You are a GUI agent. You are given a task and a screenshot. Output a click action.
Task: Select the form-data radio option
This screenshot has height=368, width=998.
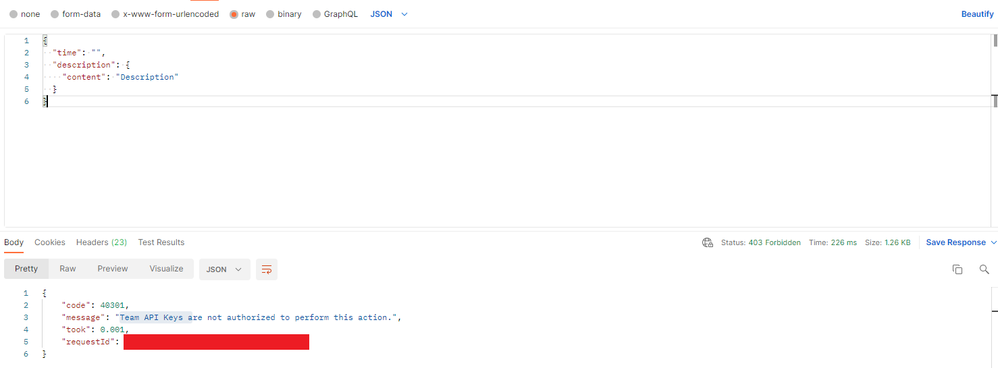click(54, 14)
